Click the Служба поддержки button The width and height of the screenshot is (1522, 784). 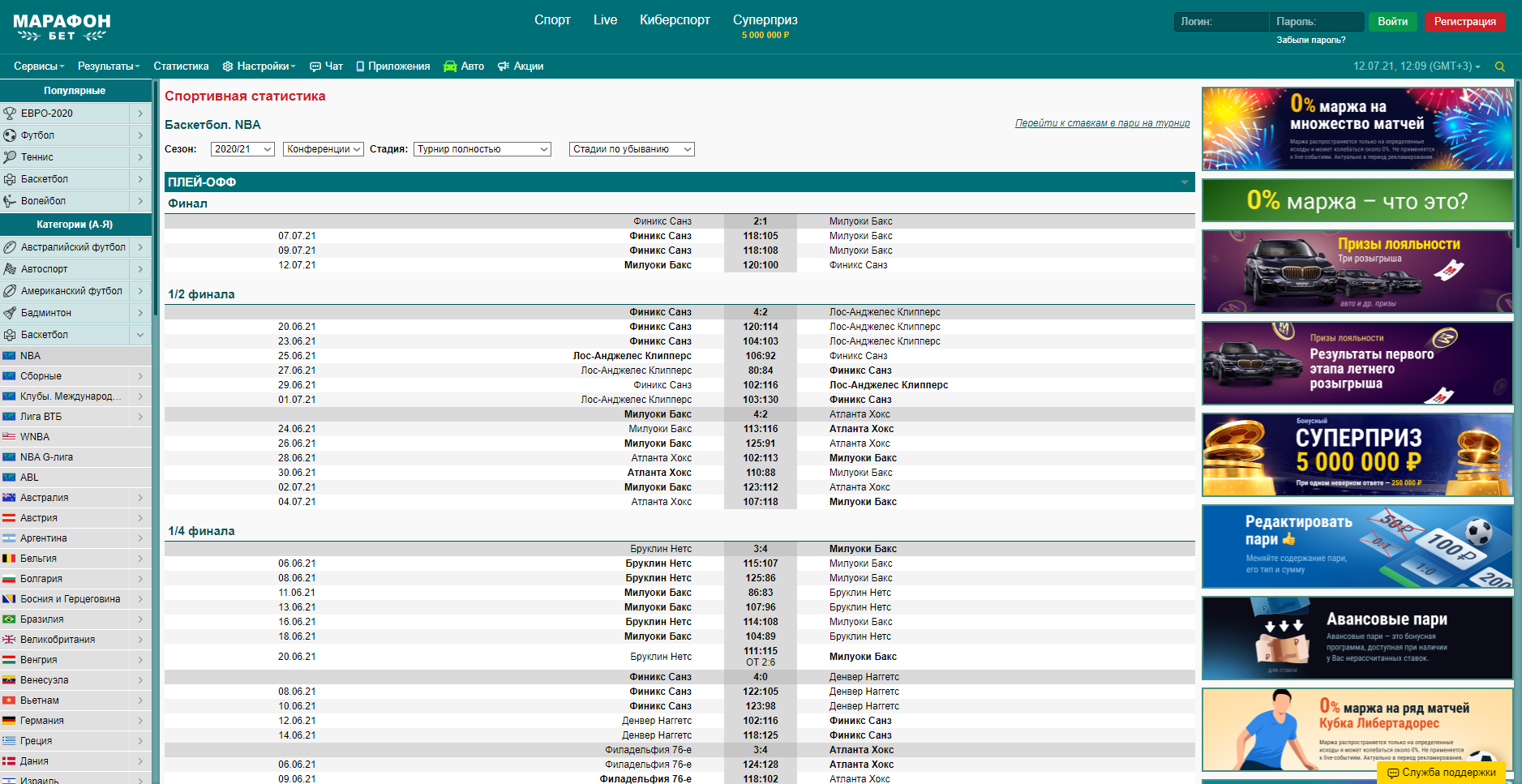coord(1441,773)
